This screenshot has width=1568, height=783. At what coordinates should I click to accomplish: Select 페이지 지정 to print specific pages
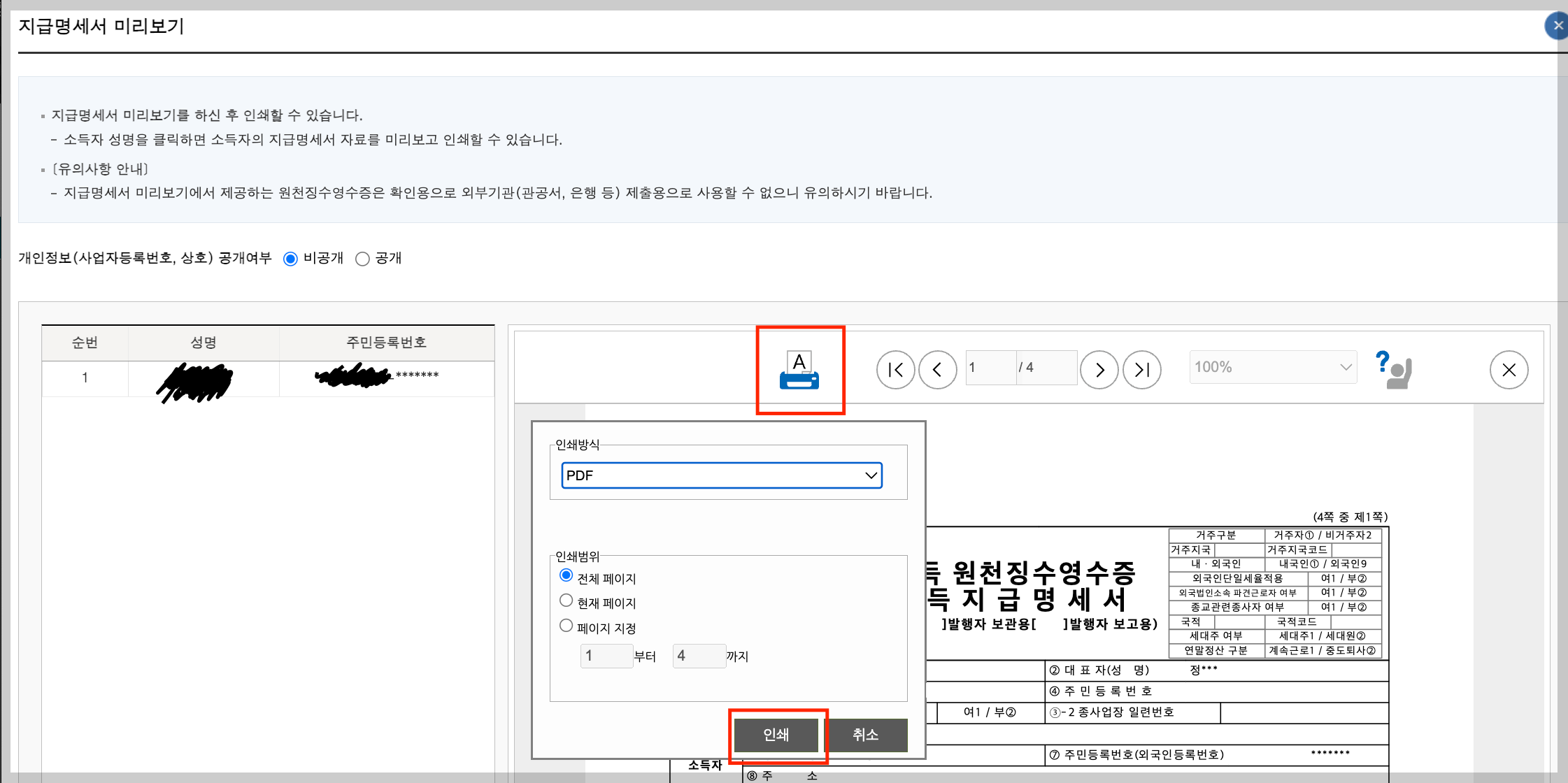pyautogui.click(x=566, y=625)
